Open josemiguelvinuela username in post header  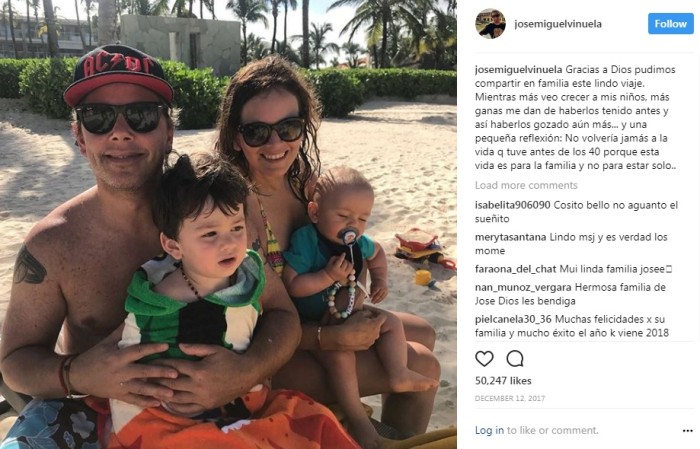[x=558, y=24]
